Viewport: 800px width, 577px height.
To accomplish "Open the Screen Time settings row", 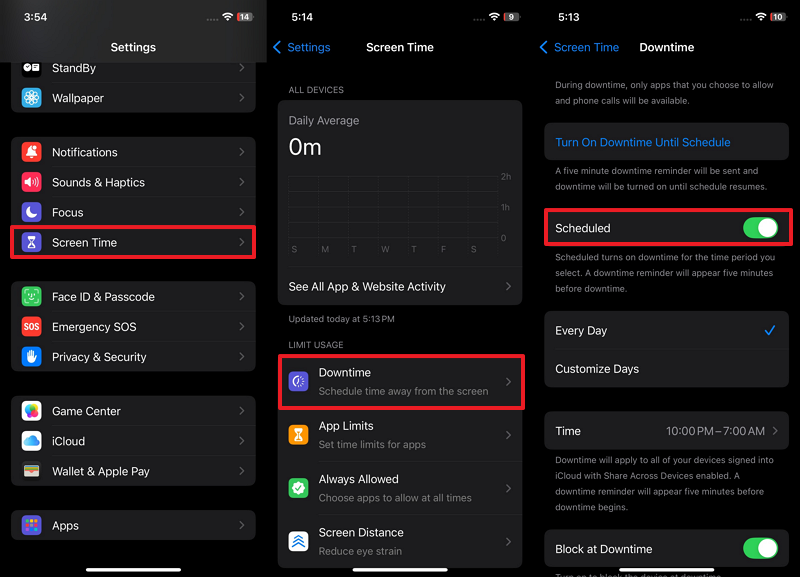I will (x=133, y=242).
